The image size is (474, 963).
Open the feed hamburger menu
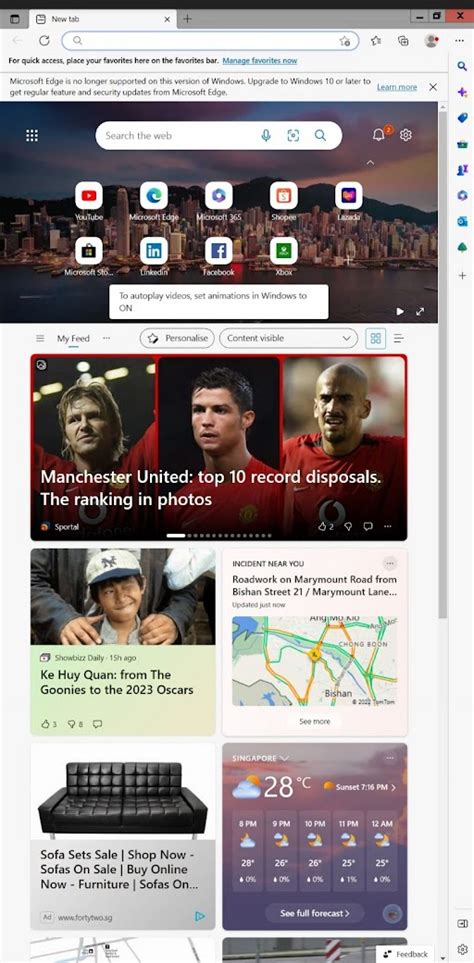coord(40,338)
